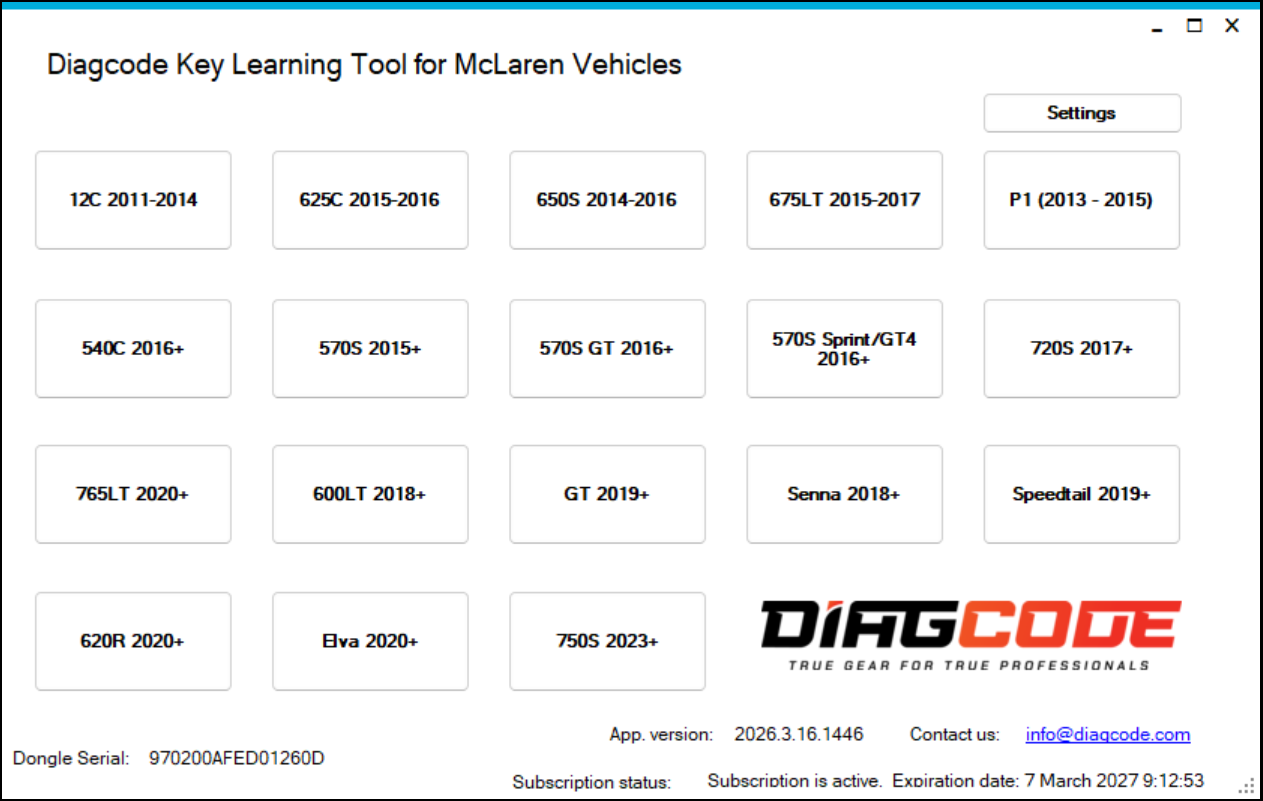Select the P1 (2013 - 2015) model
This screenshot has height=801, width=1263.
(x=1081, y=199)
